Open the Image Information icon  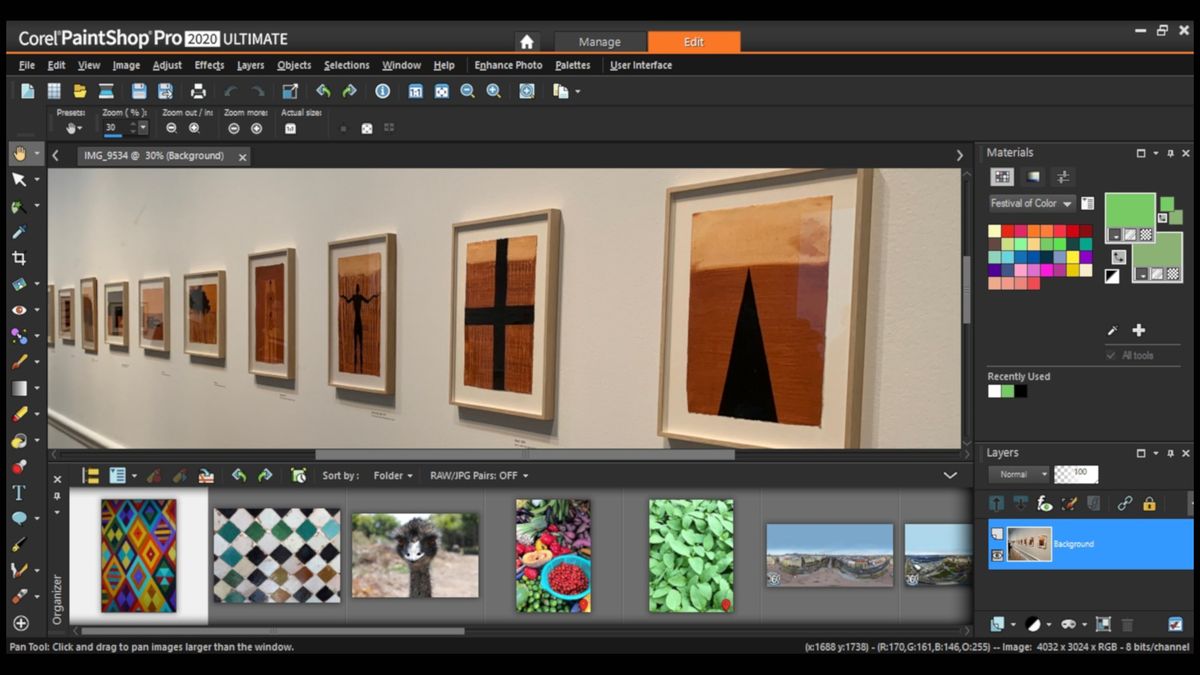(382, 91)
